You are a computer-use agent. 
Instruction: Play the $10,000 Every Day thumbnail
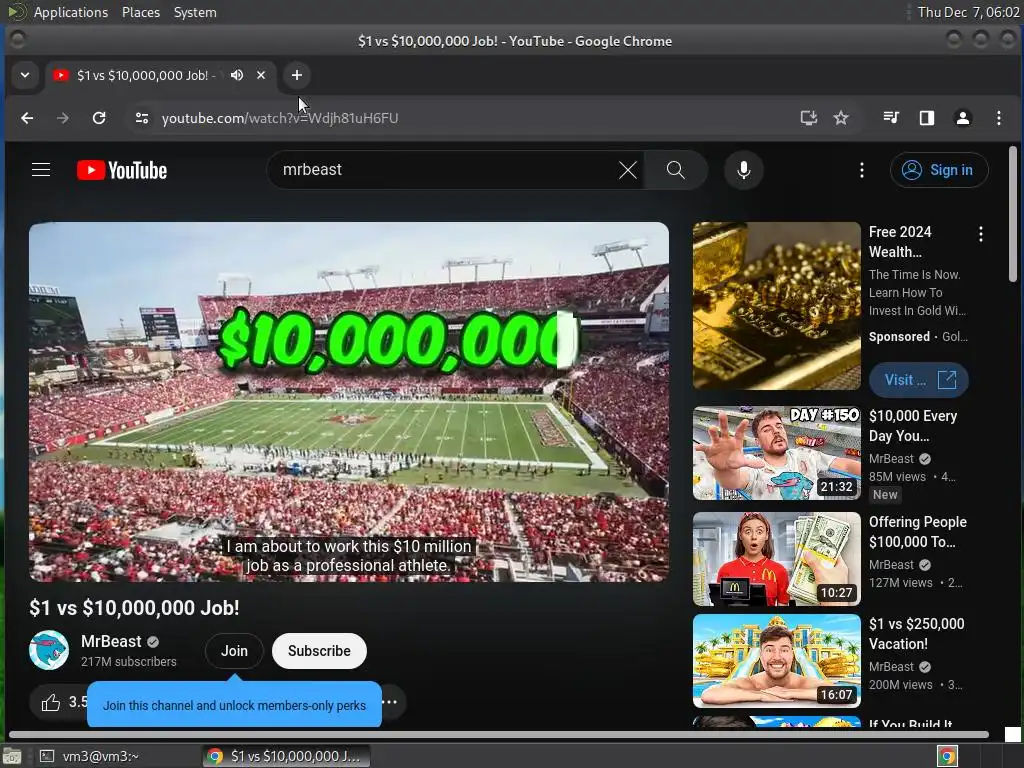click(776, 453)
